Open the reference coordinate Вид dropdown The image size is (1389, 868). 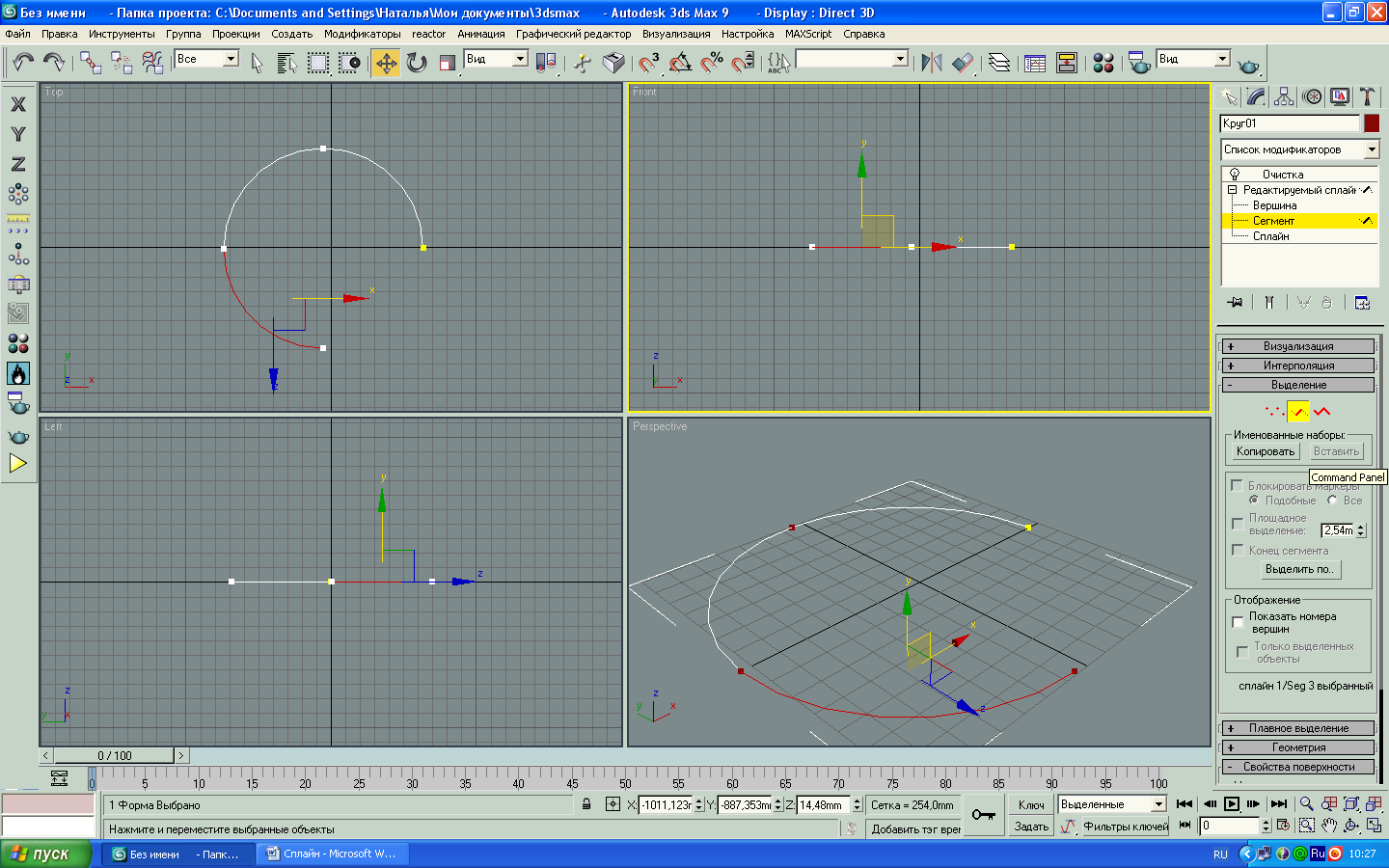pos(496,59)
